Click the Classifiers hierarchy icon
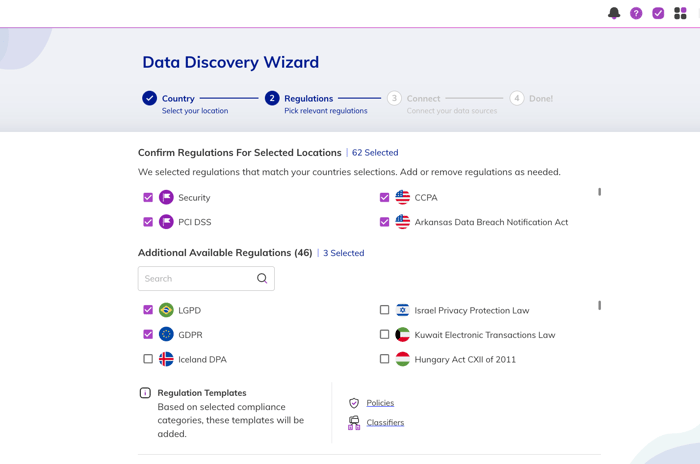Viewport: 700px width, 464px height. pyautogui.click(x=354, y=422)
